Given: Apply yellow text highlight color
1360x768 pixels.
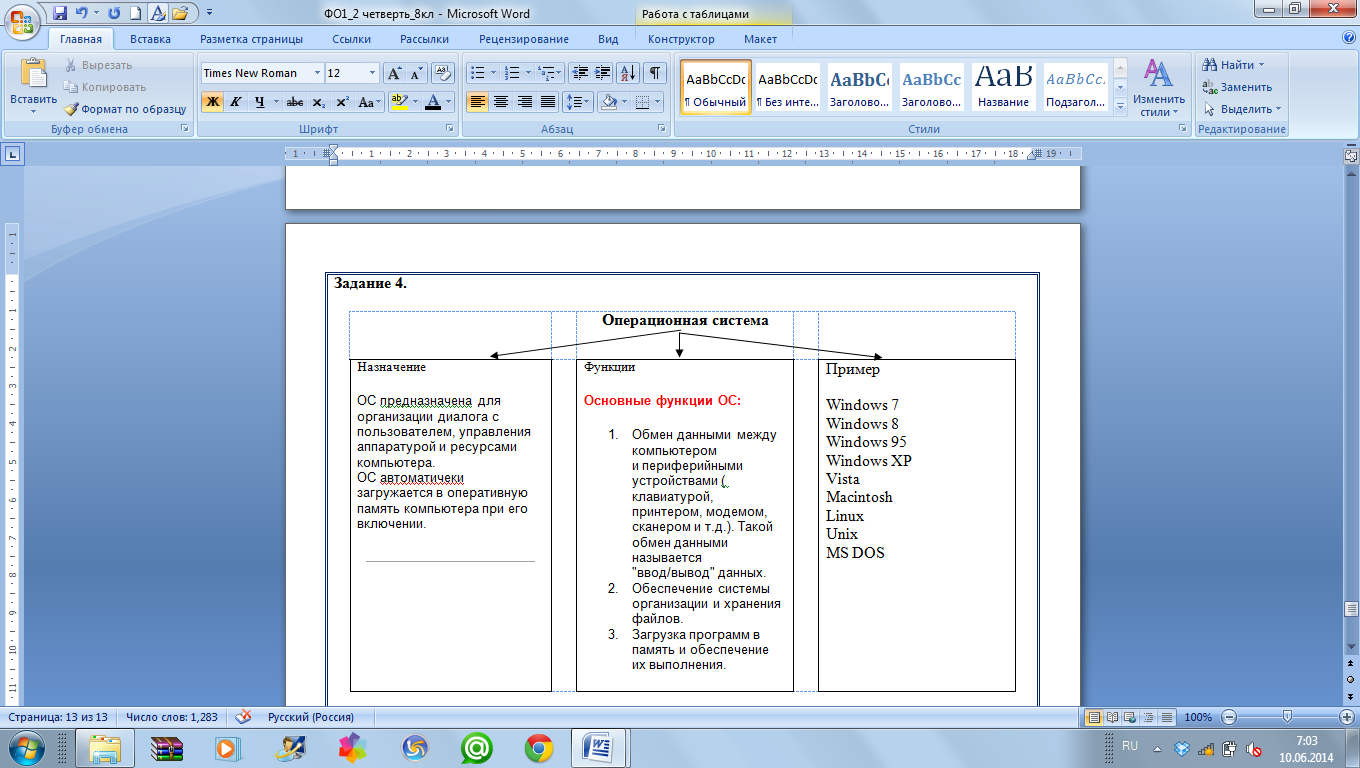Looking at the screenshot, I should click(399, 102).
